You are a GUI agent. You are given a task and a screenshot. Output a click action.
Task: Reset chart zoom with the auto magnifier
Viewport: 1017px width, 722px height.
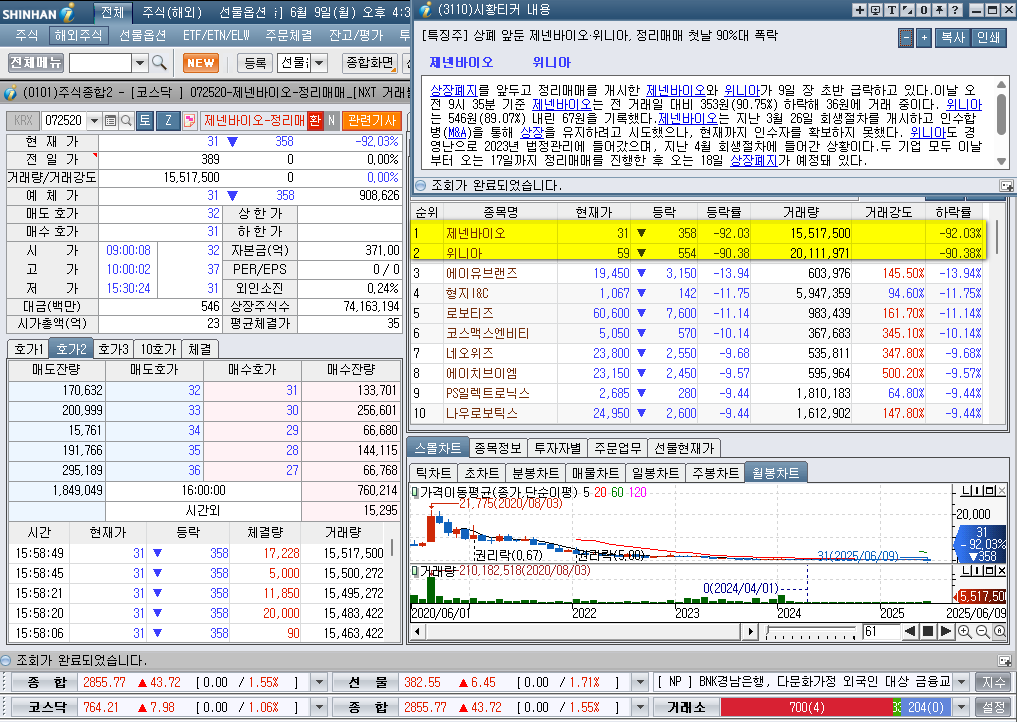[x=999, y=631]
